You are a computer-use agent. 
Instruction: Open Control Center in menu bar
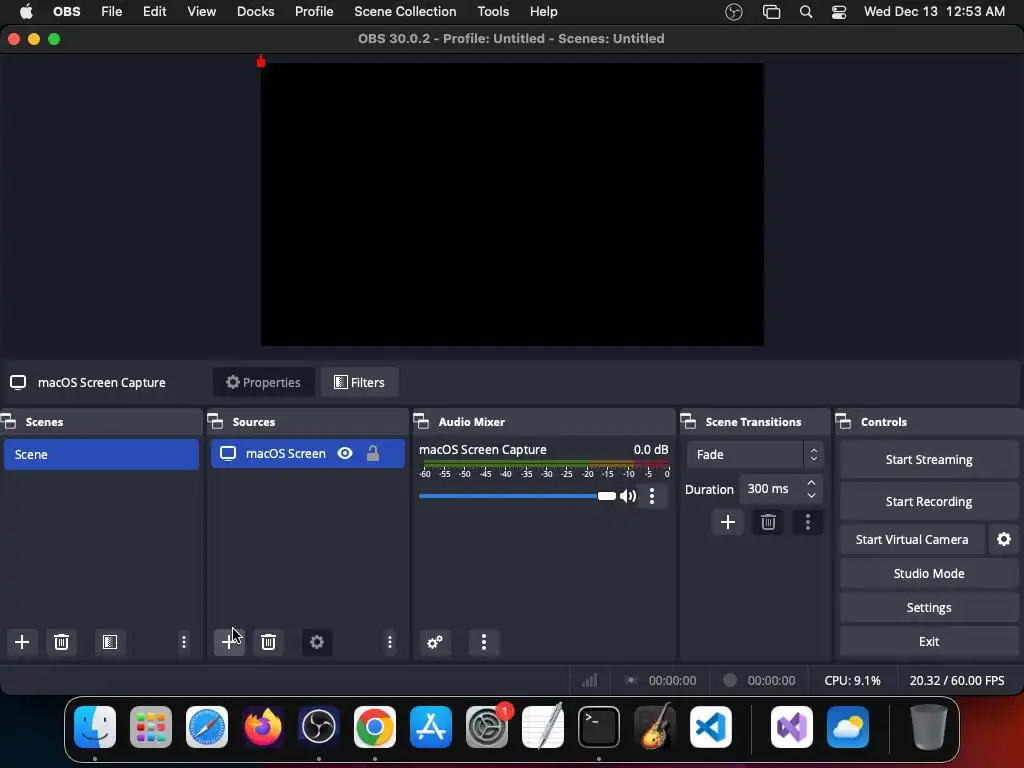tap(839, 12)
